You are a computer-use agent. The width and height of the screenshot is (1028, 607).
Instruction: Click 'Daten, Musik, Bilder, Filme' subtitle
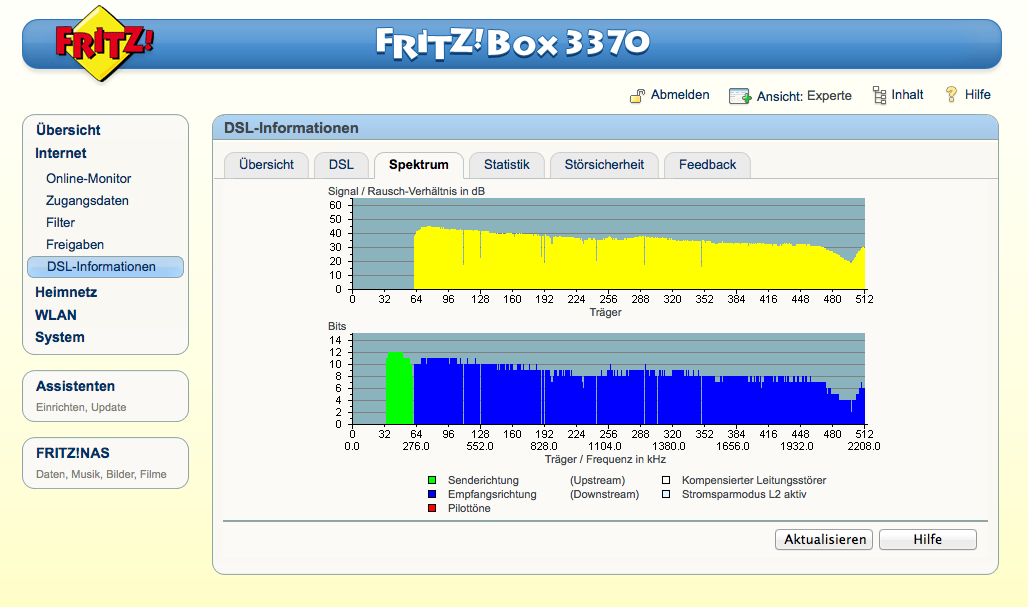pyautogui.click(x=101, y=474)
